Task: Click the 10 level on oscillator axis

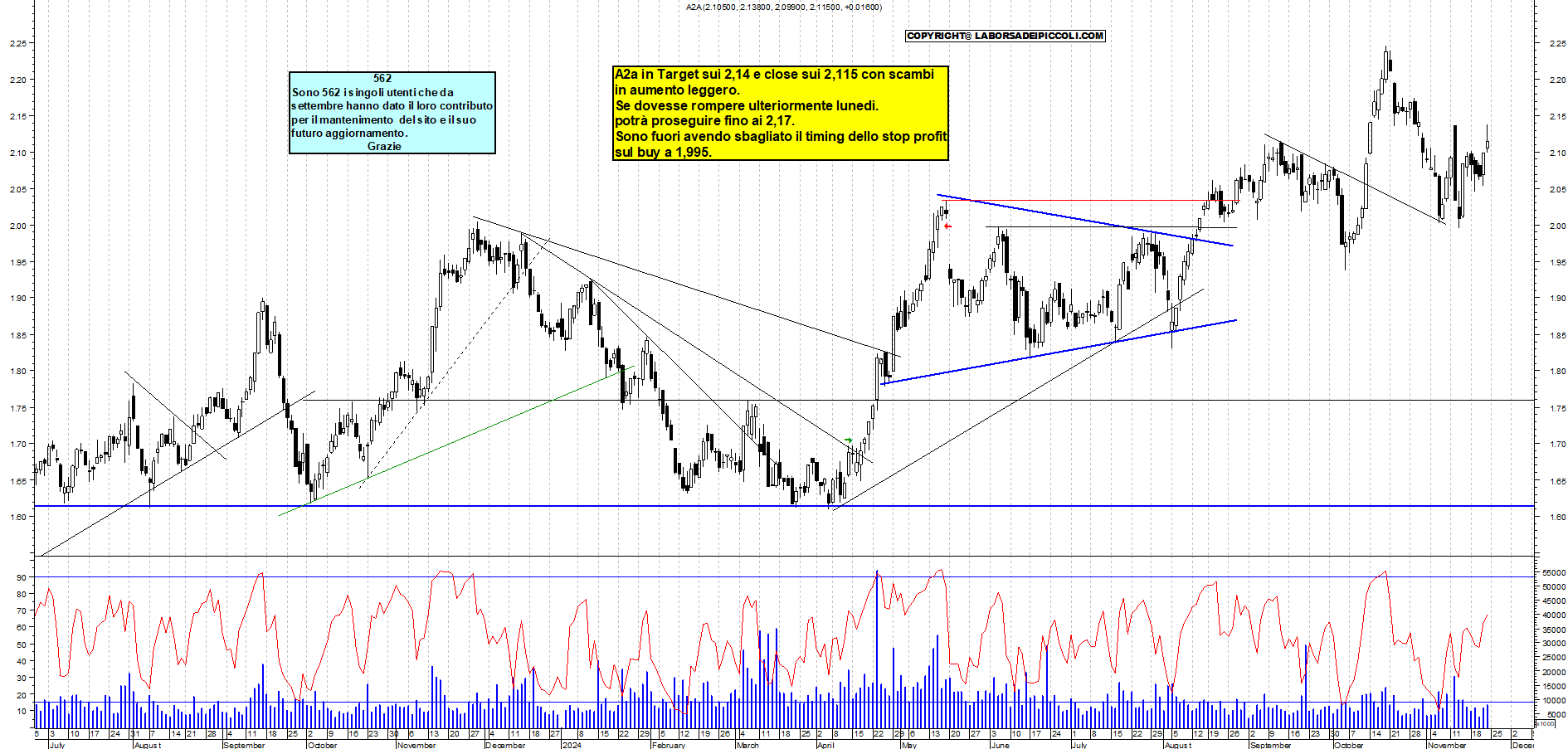Action: (22, 711)
